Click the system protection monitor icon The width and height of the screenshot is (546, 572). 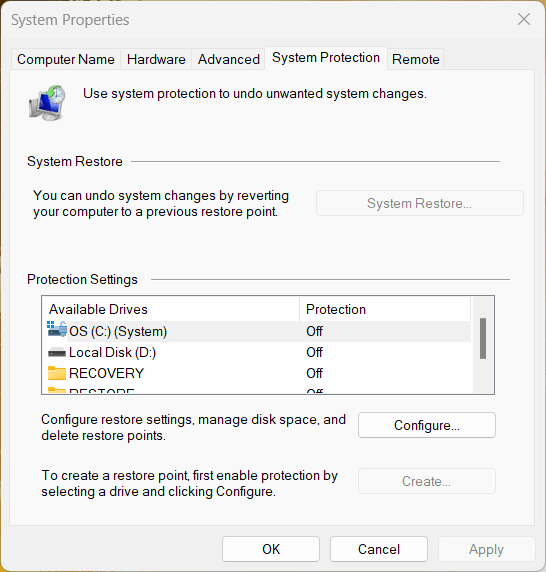point(47,103)
